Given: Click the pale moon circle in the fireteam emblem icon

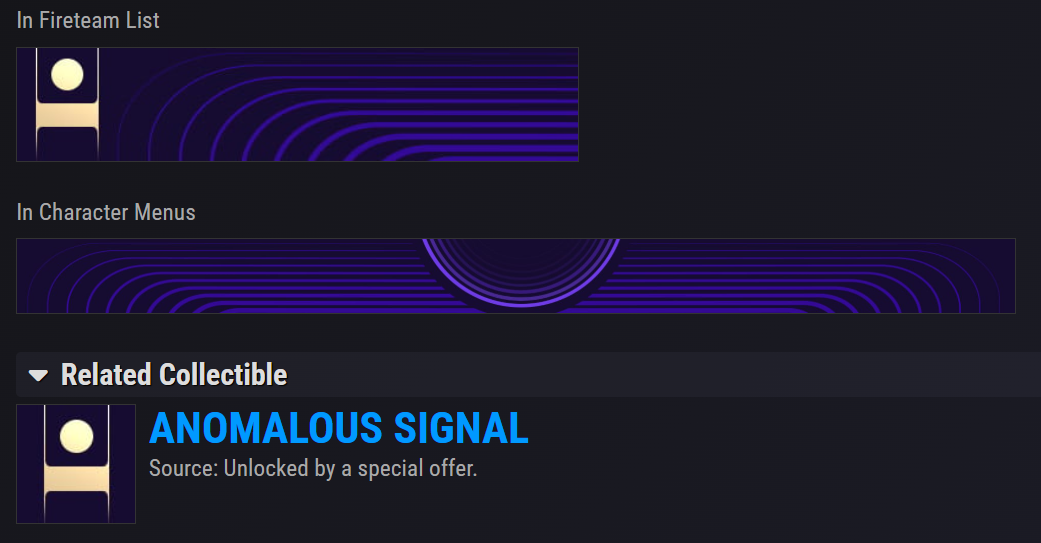Looking at the screenshot, I should coord(67,74).
